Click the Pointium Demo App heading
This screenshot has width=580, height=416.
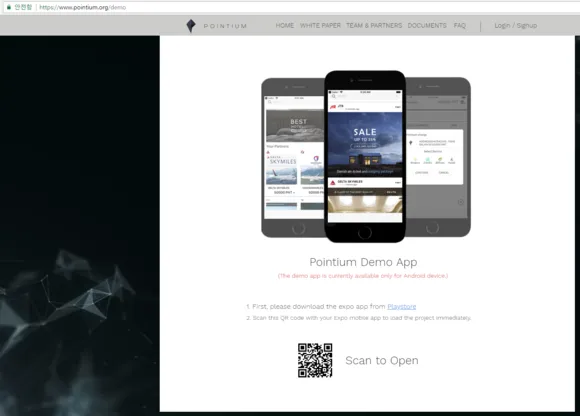pyautogui.click(x=363, y=262)
